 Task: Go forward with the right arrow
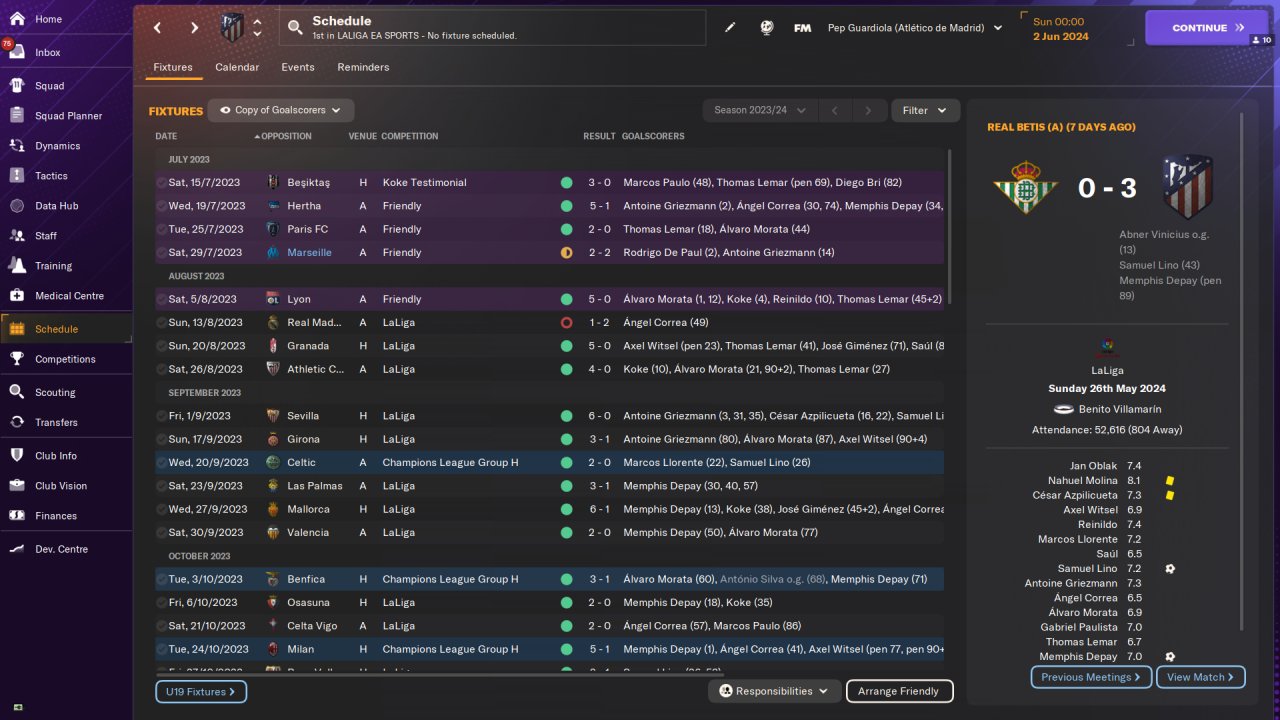(x=195, y=28)
